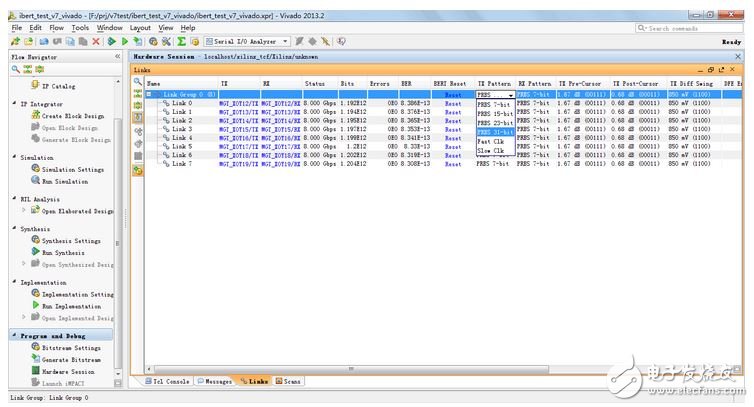
Task: Click the search magnifier icon in Links panel
Action: click(138, 82)
